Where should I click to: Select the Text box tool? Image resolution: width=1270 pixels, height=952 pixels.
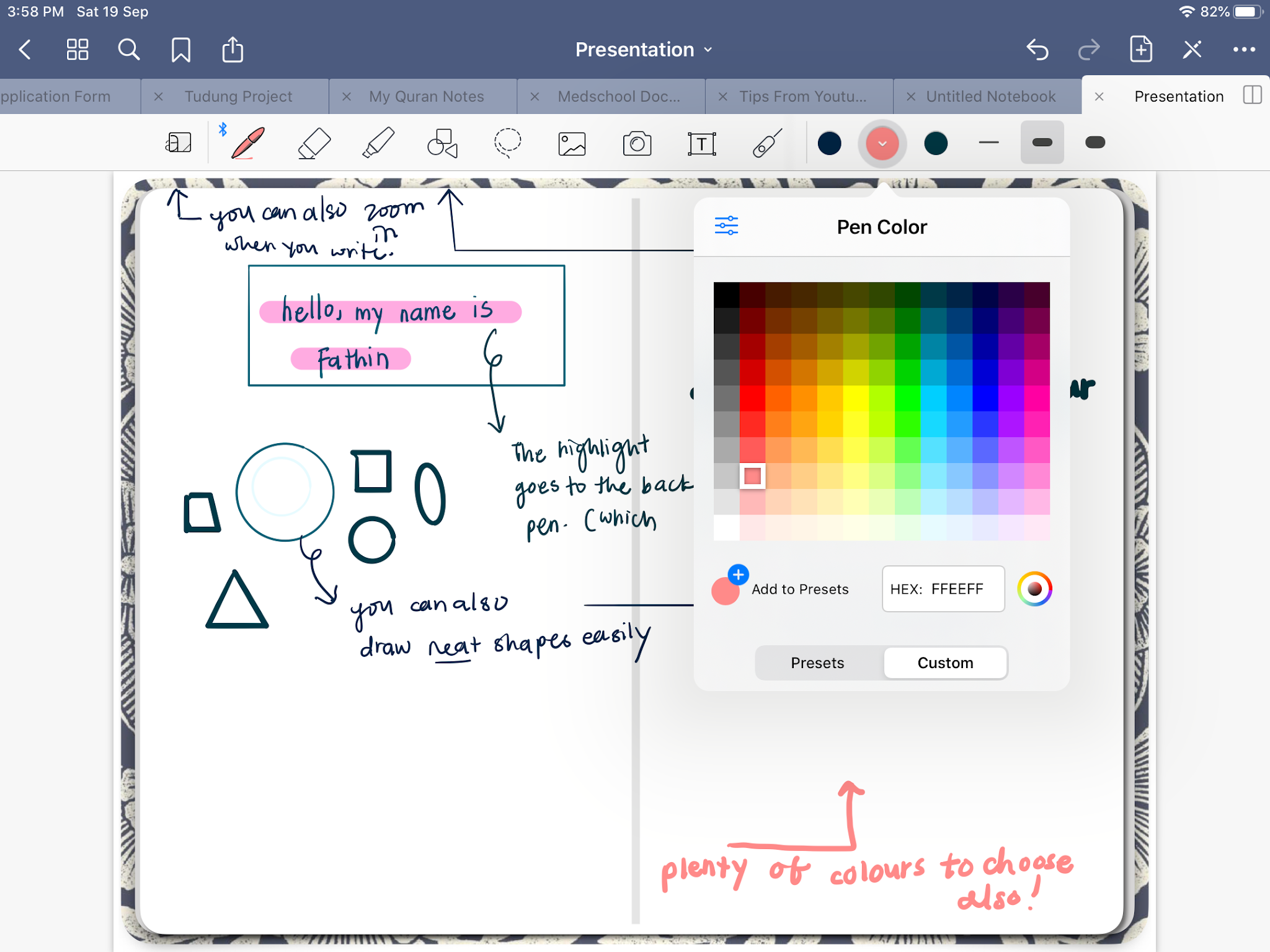(x=701, y=143)
